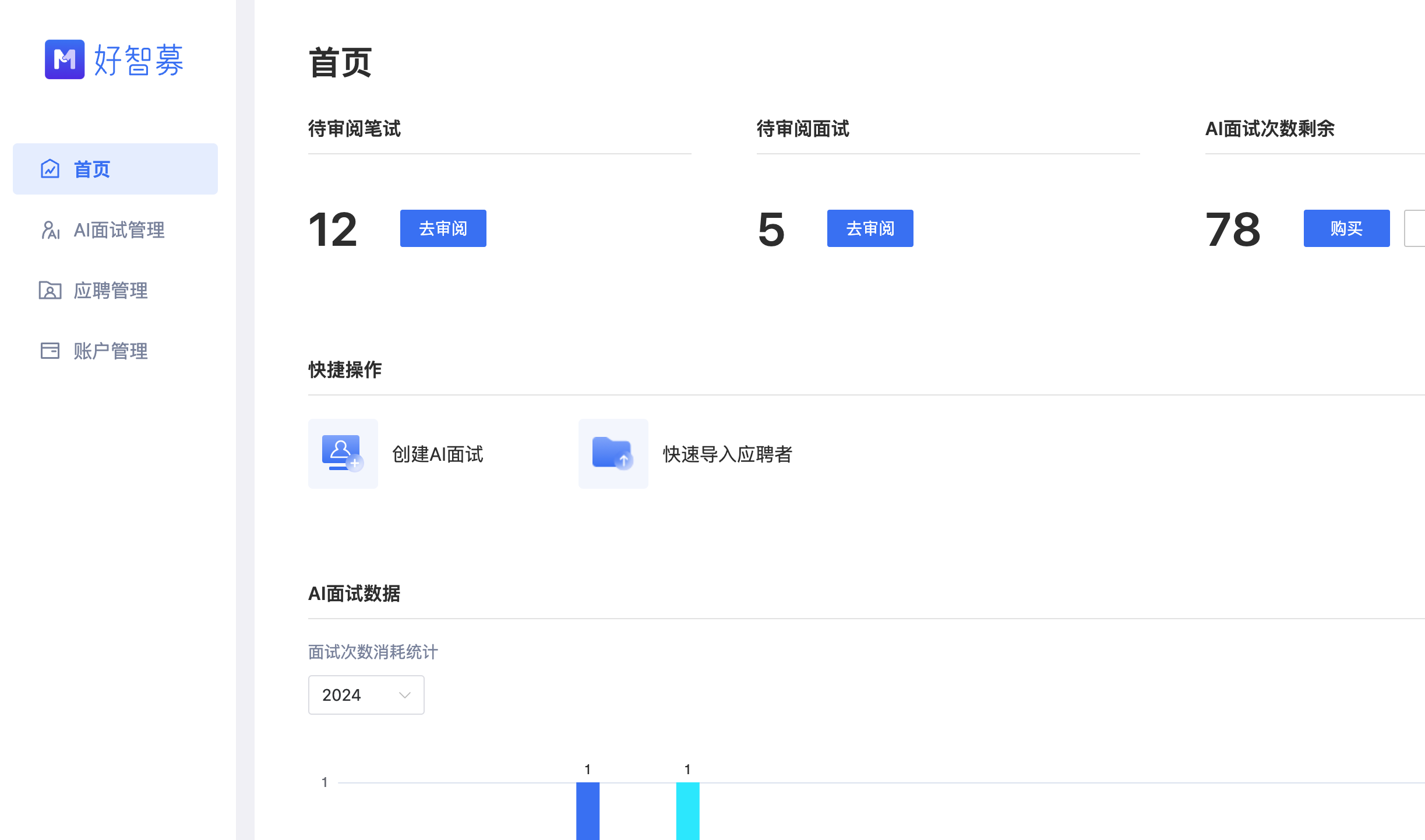Image resolution: width=1425 pixels, height=840 pixels.
Task: Click the 应聘管理 folder-person icon
Action: pyautogui.click(x=50, y=290)
